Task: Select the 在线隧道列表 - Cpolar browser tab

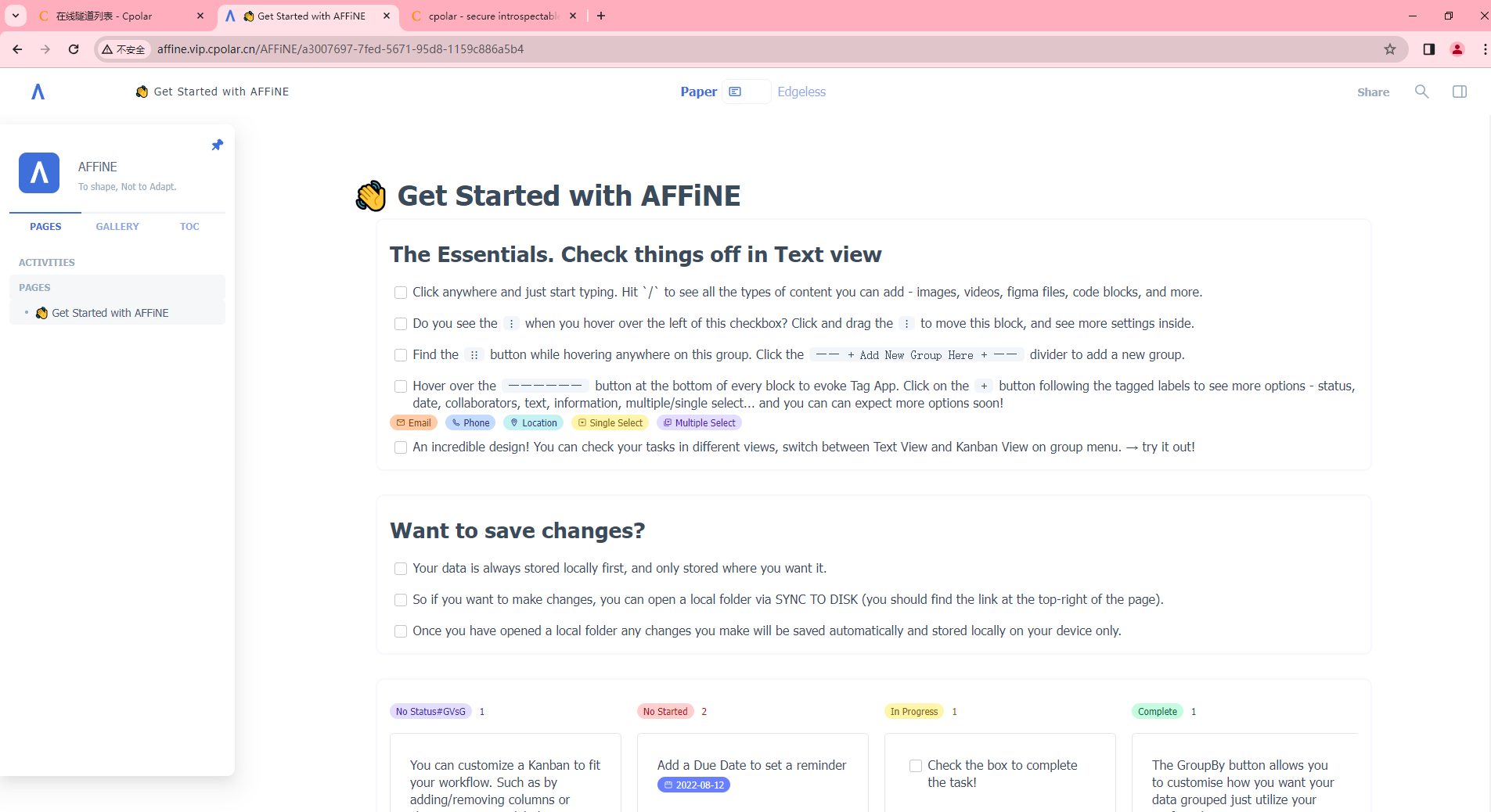Action: coord(121,16)
